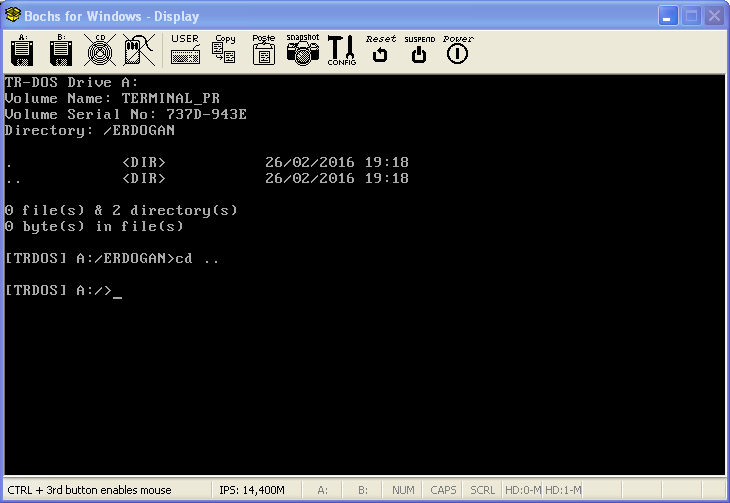This screenshot has width=730, height=503.
Task: Click the 'TR-DOS Drive A:' line
Action: click(x=71, y=82)
